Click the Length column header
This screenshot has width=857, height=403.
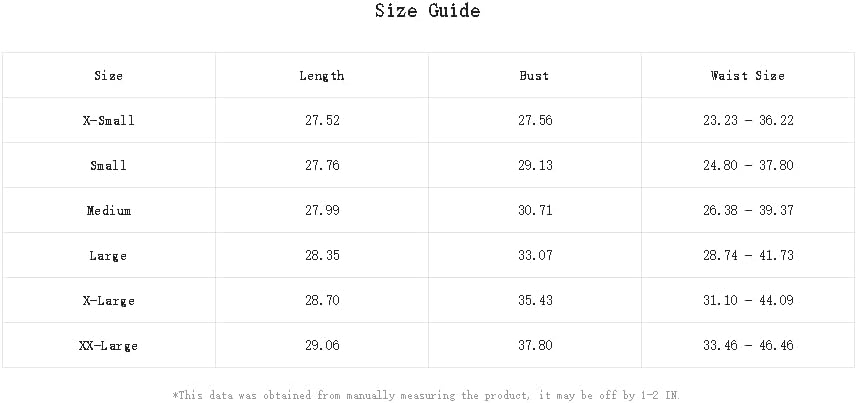[x=322, y=76]
